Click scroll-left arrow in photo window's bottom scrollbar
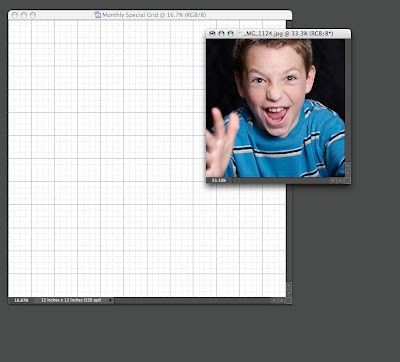The image size is (400, 362). 333,180
